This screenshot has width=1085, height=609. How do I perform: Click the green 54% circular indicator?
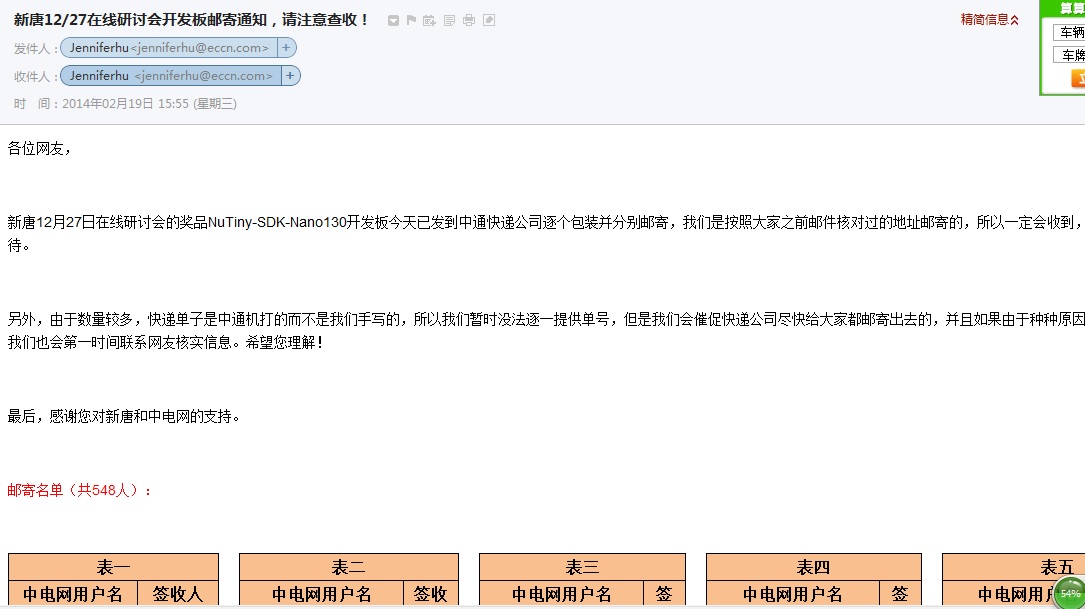(x=1069, y=592)
